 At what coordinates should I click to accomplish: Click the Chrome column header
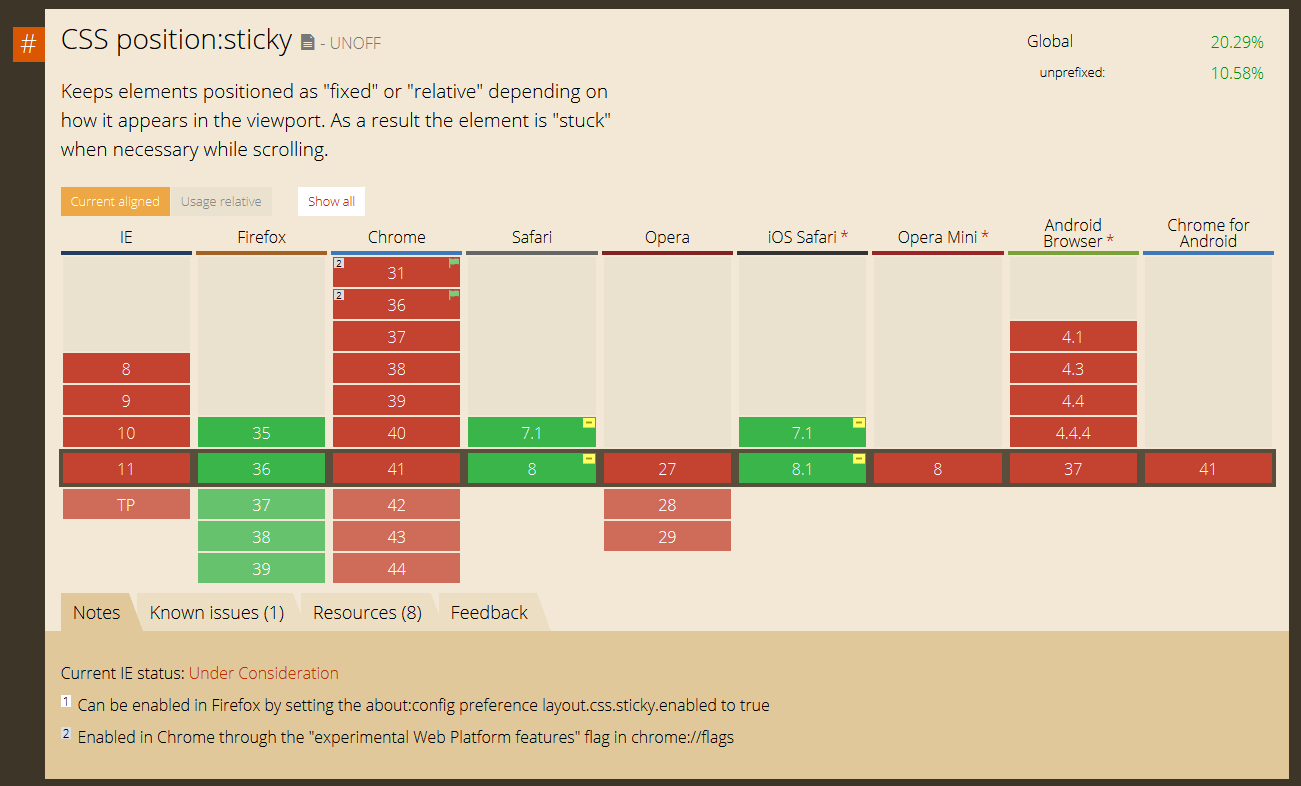pyautogui.click(x=397, y=237)
